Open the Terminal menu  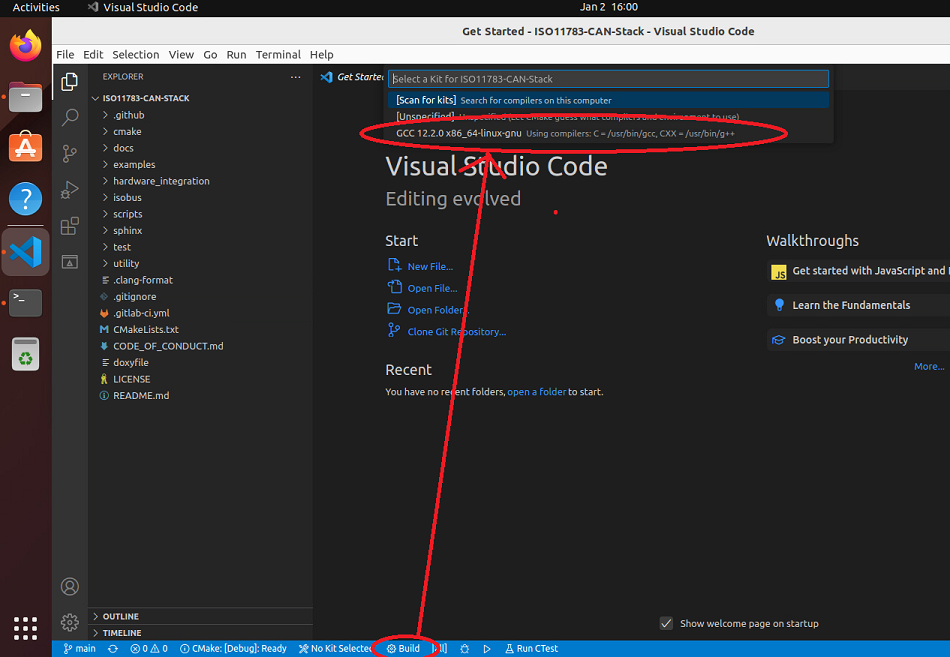(x=278, y=55)
